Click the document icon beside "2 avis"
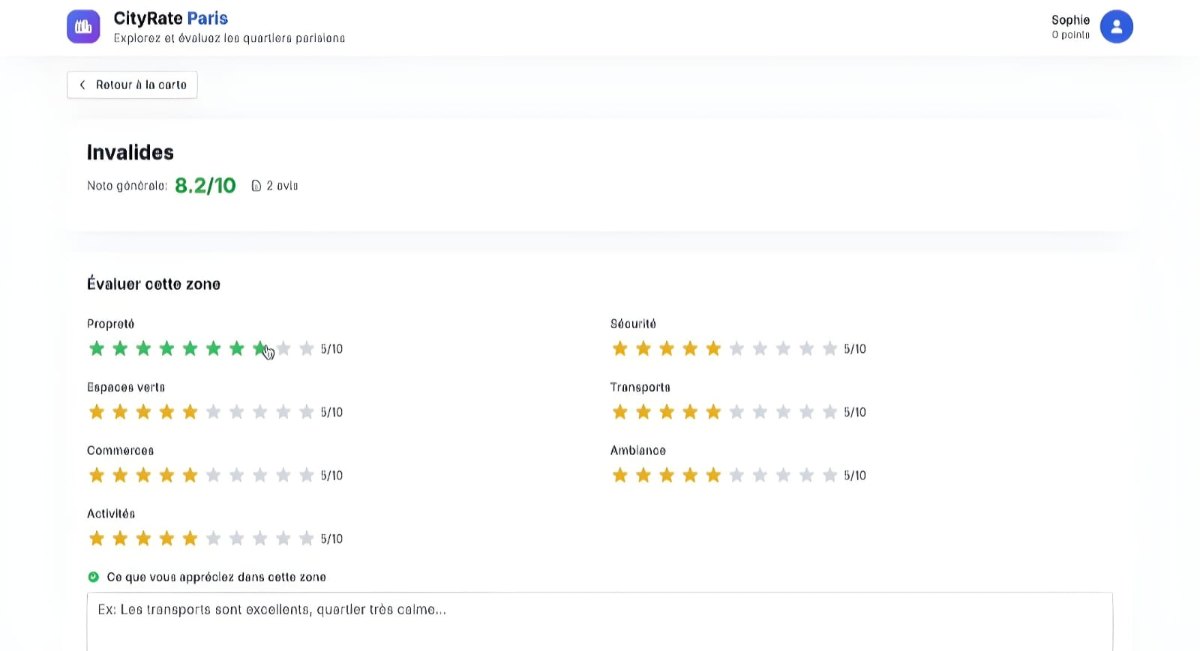 point(256,185)
